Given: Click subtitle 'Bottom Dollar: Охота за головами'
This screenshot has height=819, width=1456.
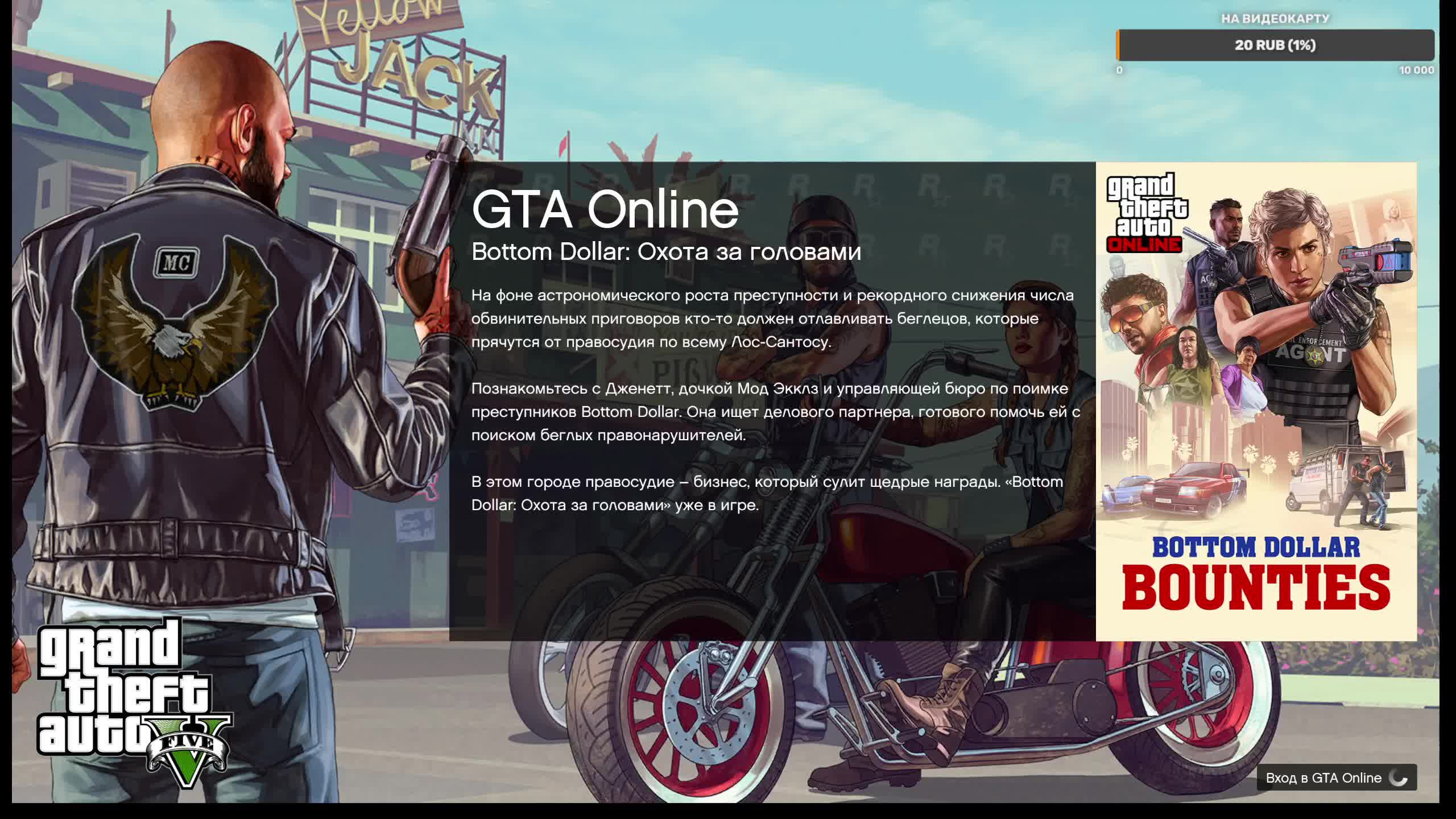Looking at the screenshot, I should 666,252.
